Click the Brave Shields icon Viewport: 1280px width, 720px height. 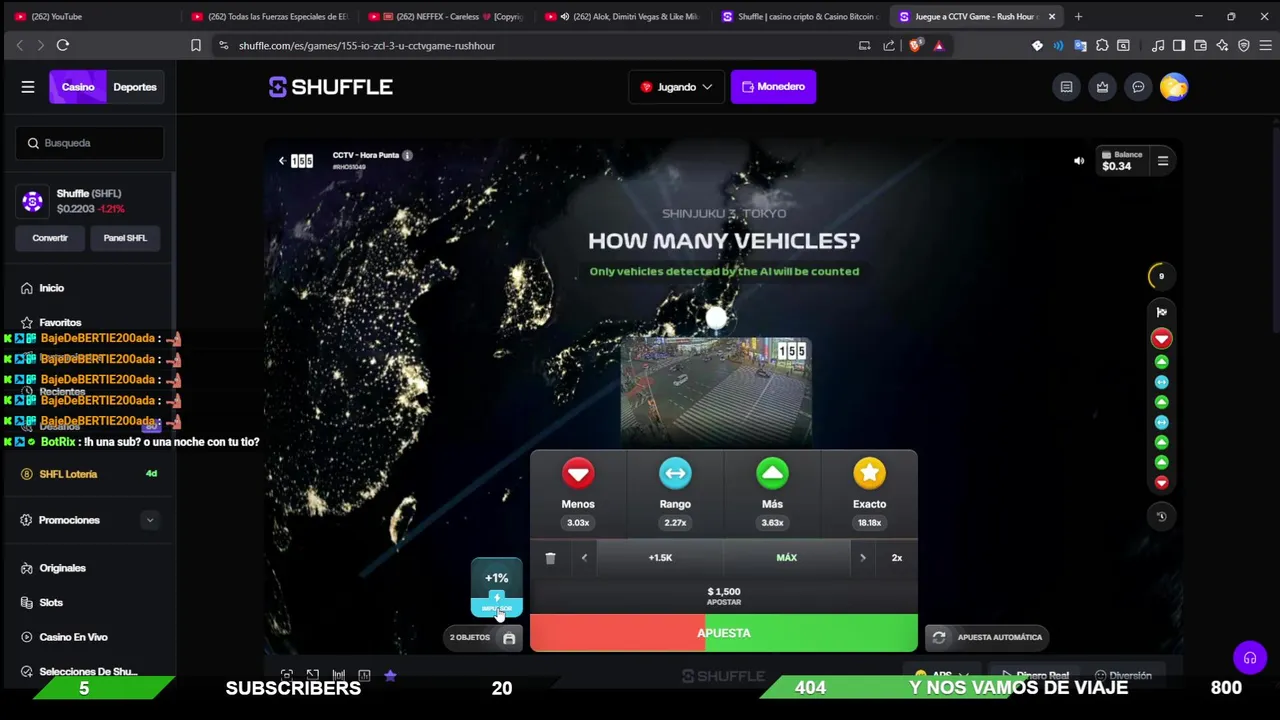click(915, 45)
